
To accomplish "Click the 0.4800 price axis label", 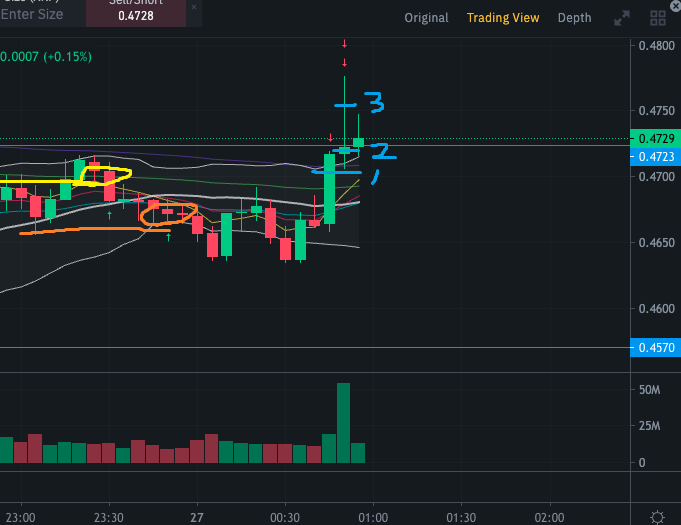I will pyautogui.click(x=656, y=46).
